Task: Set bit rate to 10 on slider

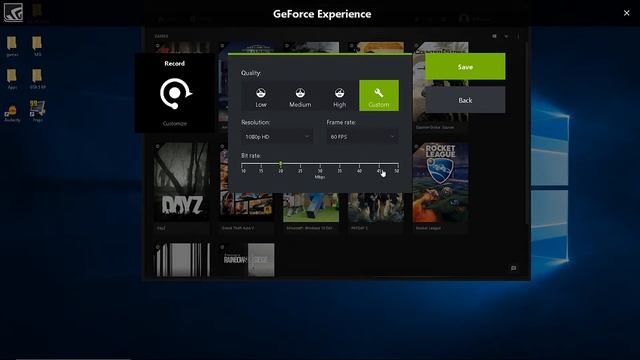Action: [x=242, y=164]
